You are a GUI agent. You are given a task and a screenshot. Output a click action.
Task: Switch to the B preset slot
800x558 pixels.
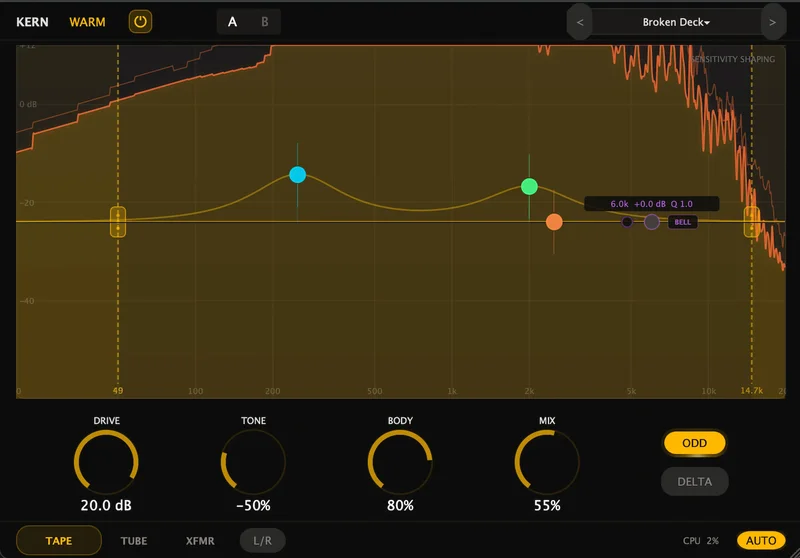coord(264,22)
